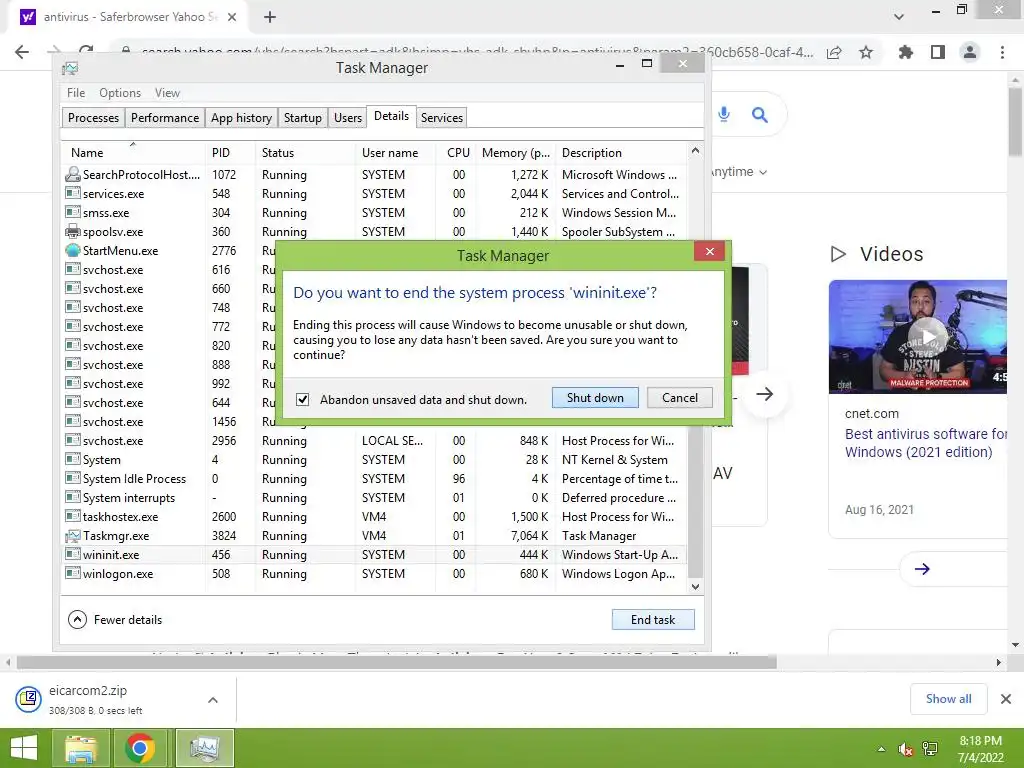
Task: Click the bookmark star icon in Chrome
Action: point(866,52)
